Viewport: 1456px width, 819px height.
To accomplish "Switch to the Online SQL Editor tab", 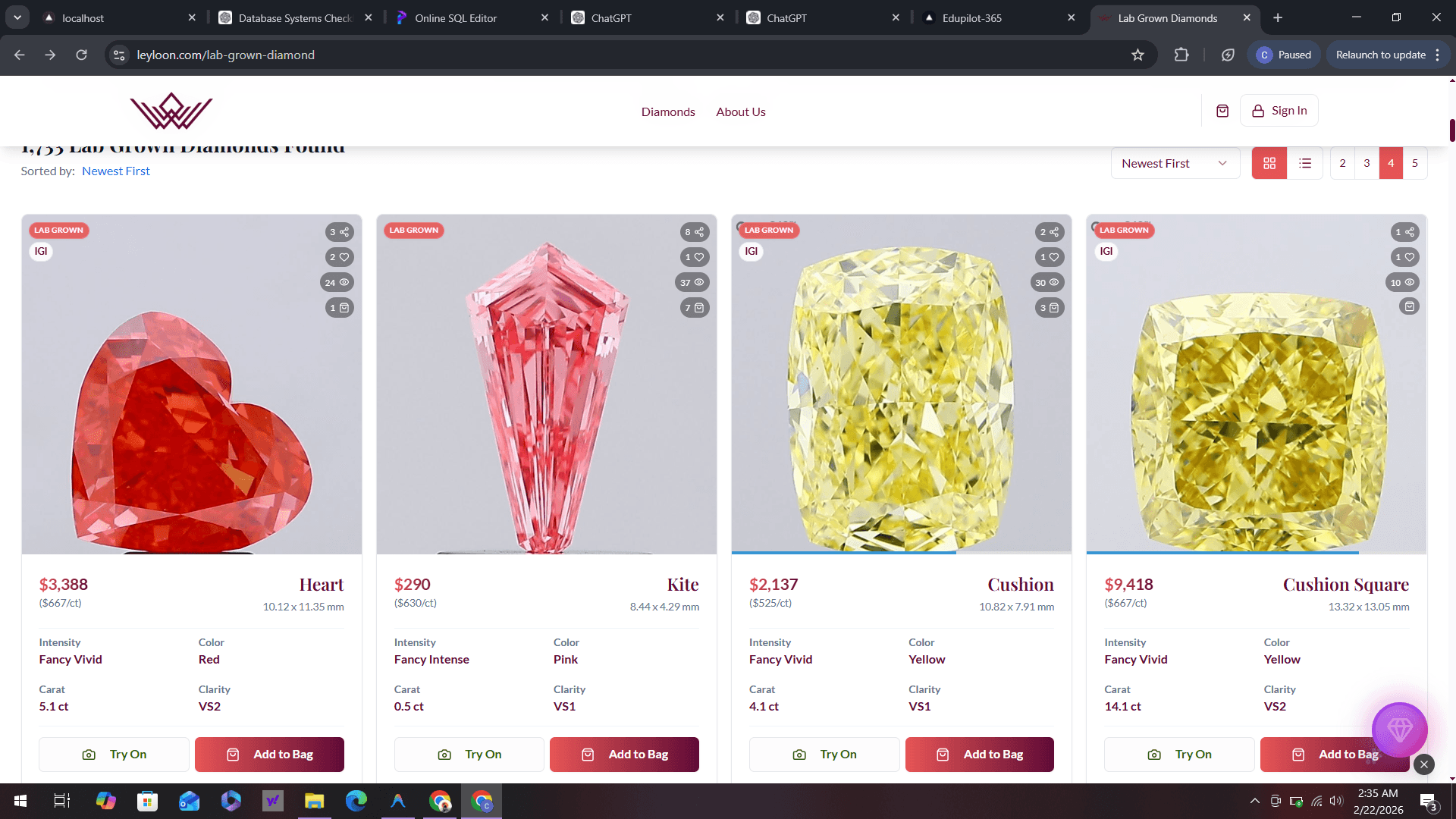I will pyautogui.click(x=455, y=17).
